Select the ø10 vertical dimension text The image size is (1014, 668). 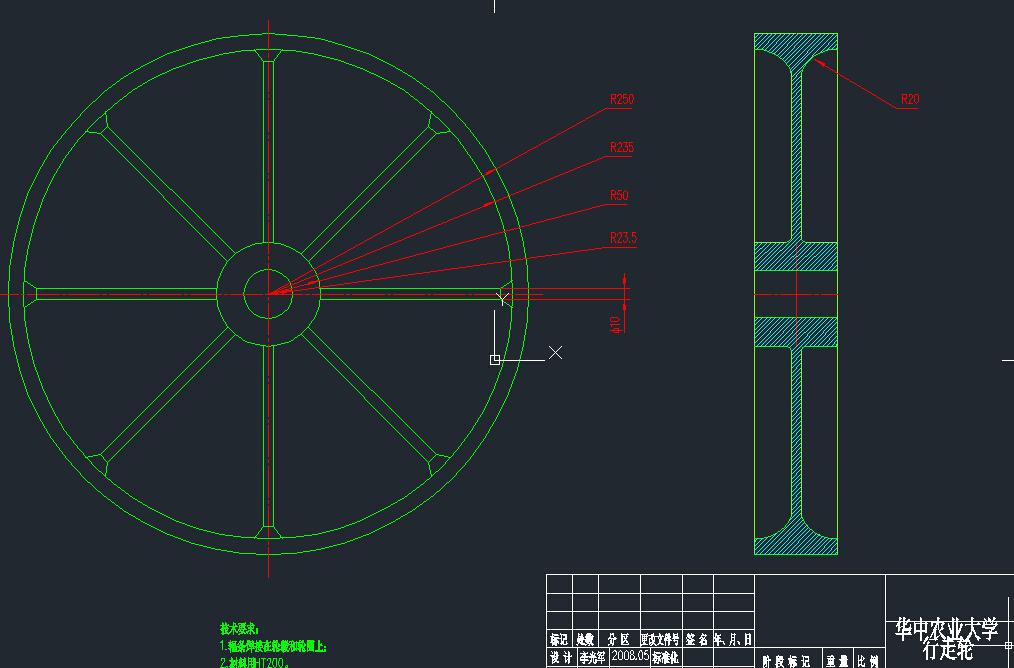(x=616, y=325)
